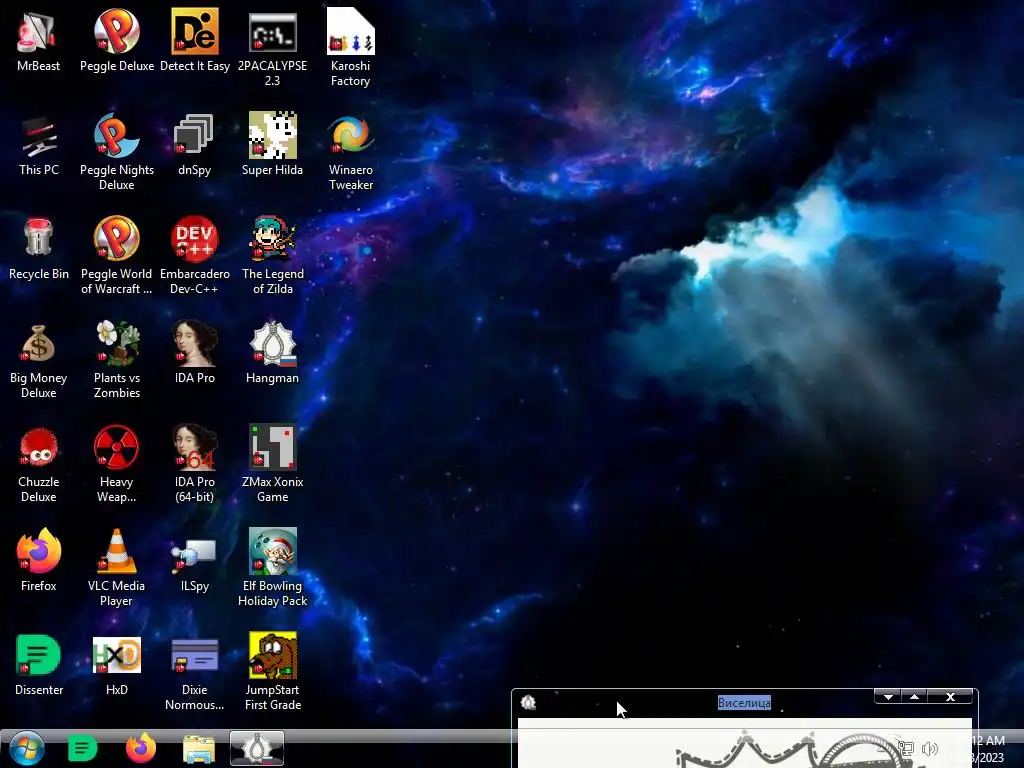
Task: Select the This PC desktop icon
Action: (x=39, y=144)
